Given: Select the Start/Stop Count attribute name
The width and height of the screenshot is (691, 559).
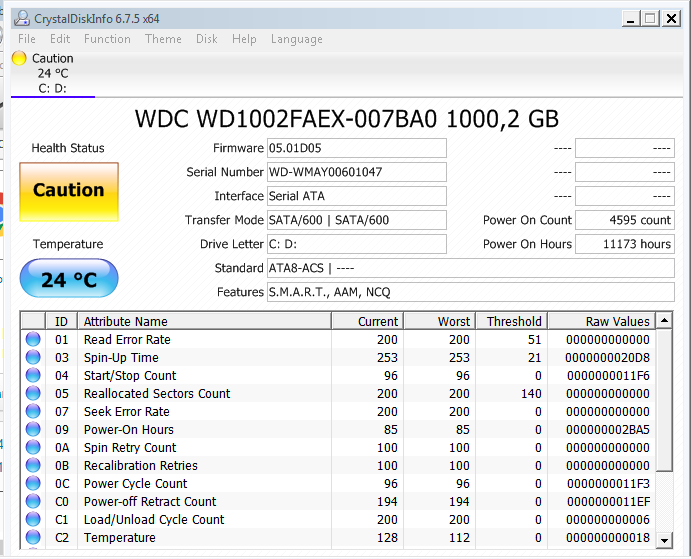Looking at the screenshot, I should click(130, 376).
